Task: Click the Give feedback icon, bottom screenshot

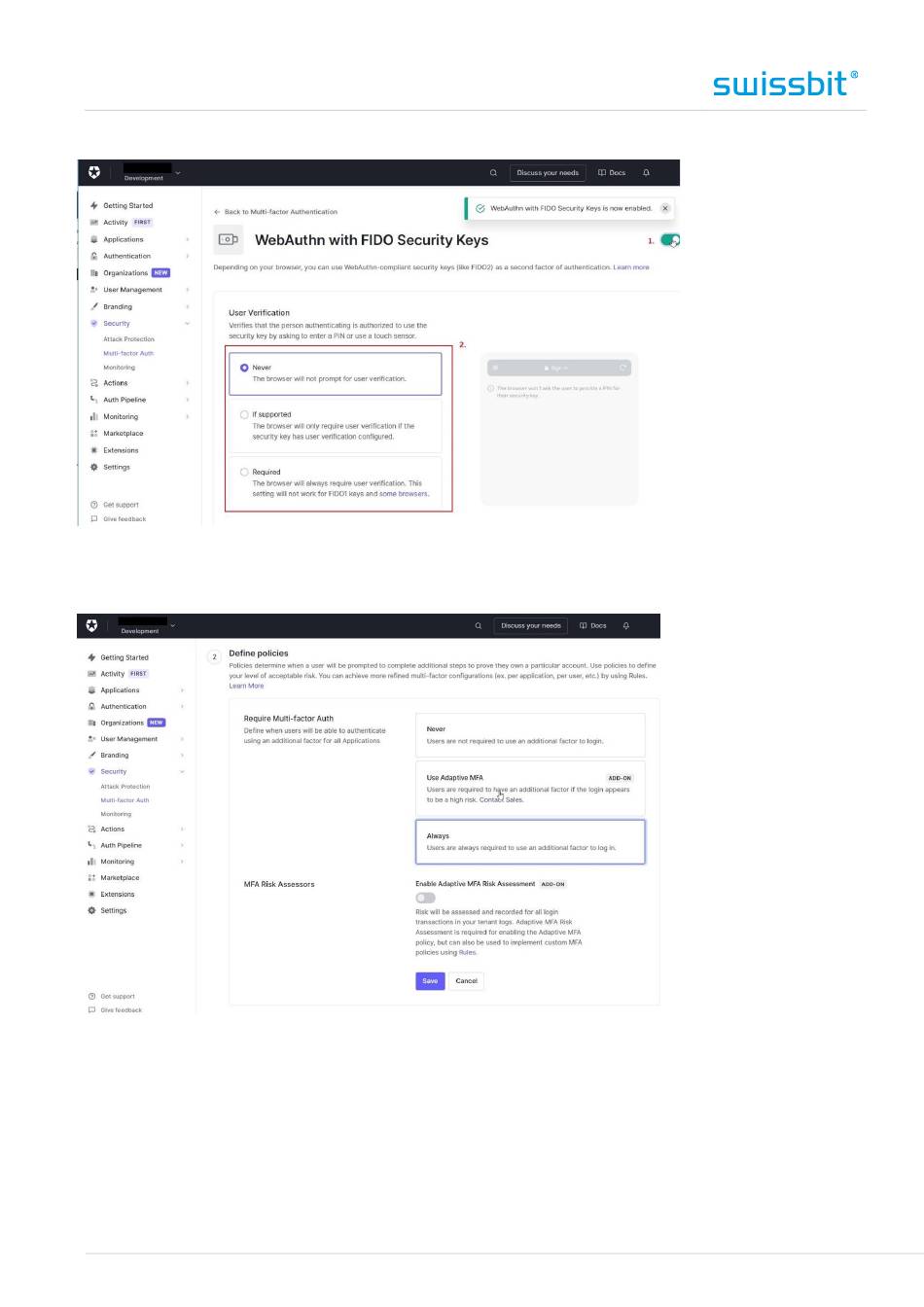Action: pos(91,1010)
